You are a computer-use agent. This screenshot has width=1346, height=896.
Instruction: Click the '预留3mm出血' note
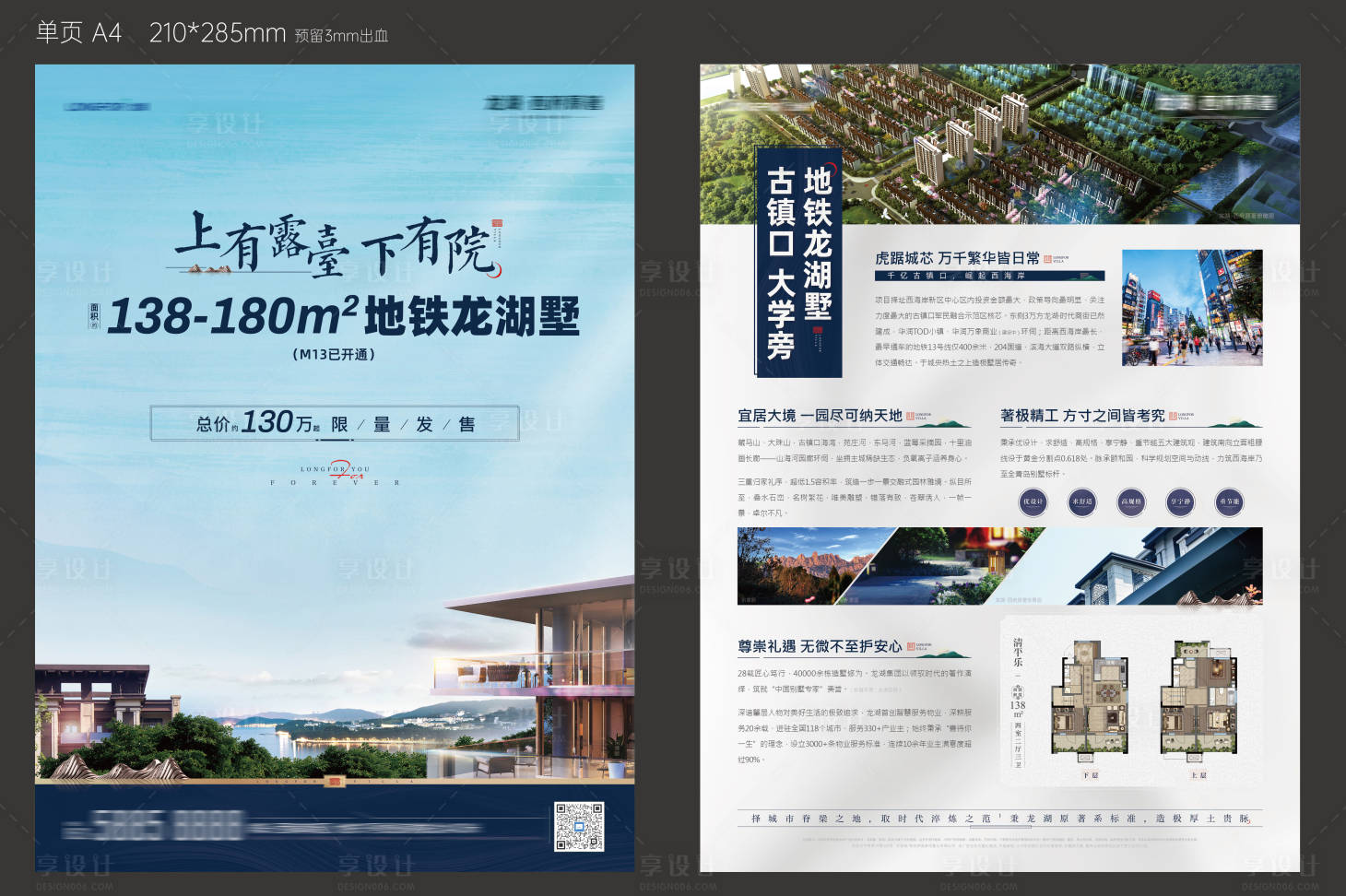(x=341, y=36)
